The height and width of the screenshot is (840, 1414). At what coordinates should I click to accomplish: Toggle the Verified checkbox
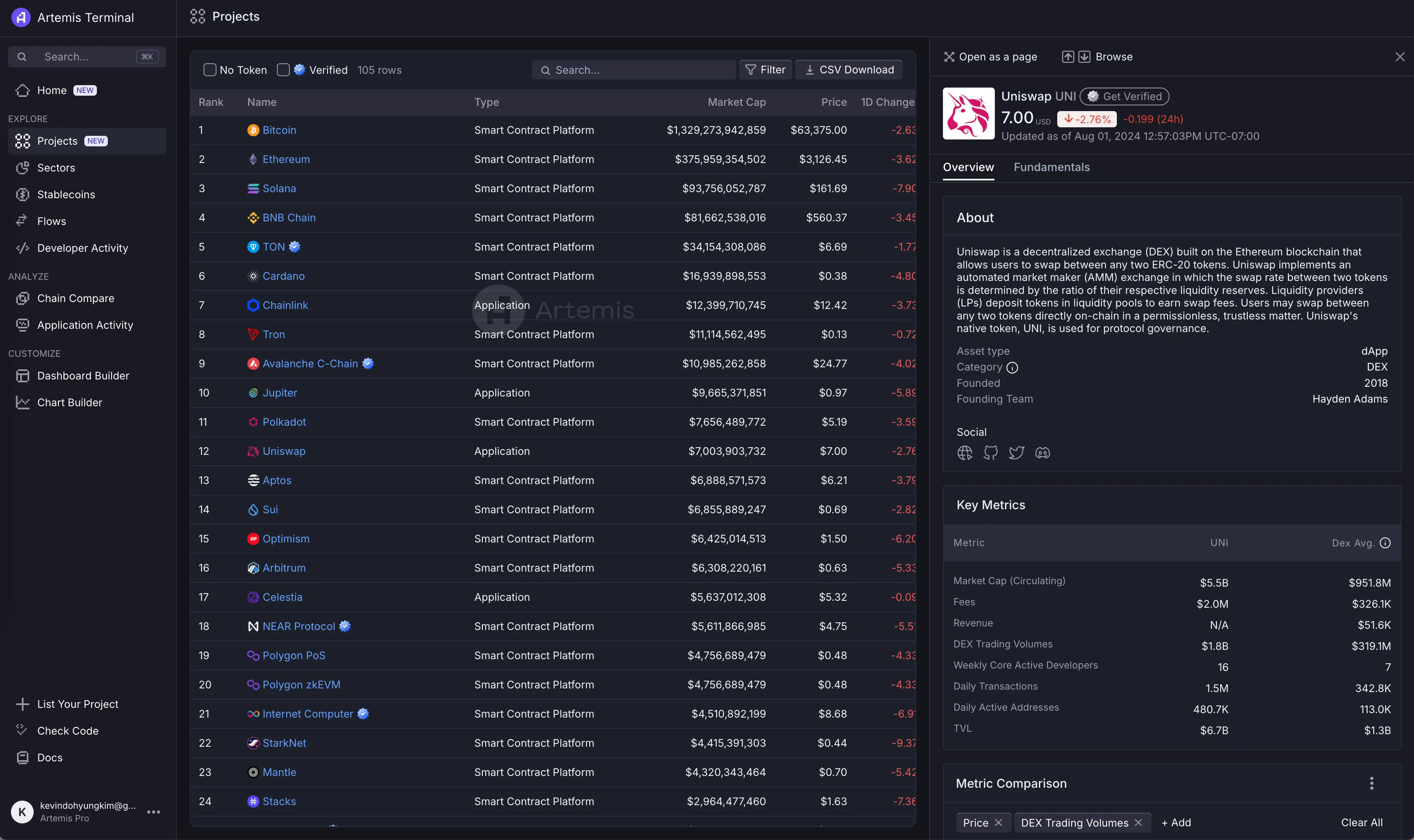283,70
